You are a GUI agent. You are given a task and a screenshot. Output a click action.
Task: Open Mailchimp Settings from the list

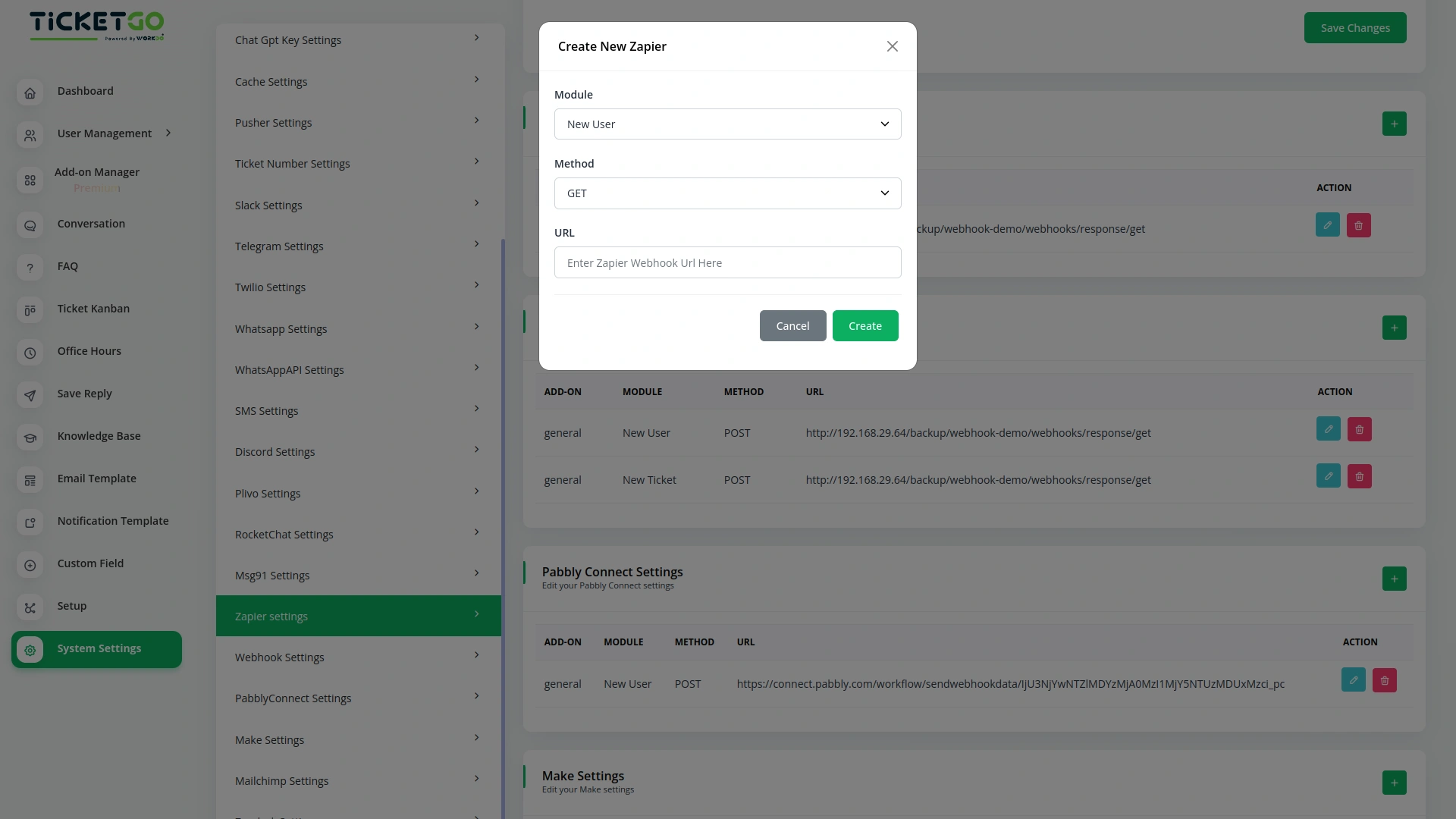[358, 780]
